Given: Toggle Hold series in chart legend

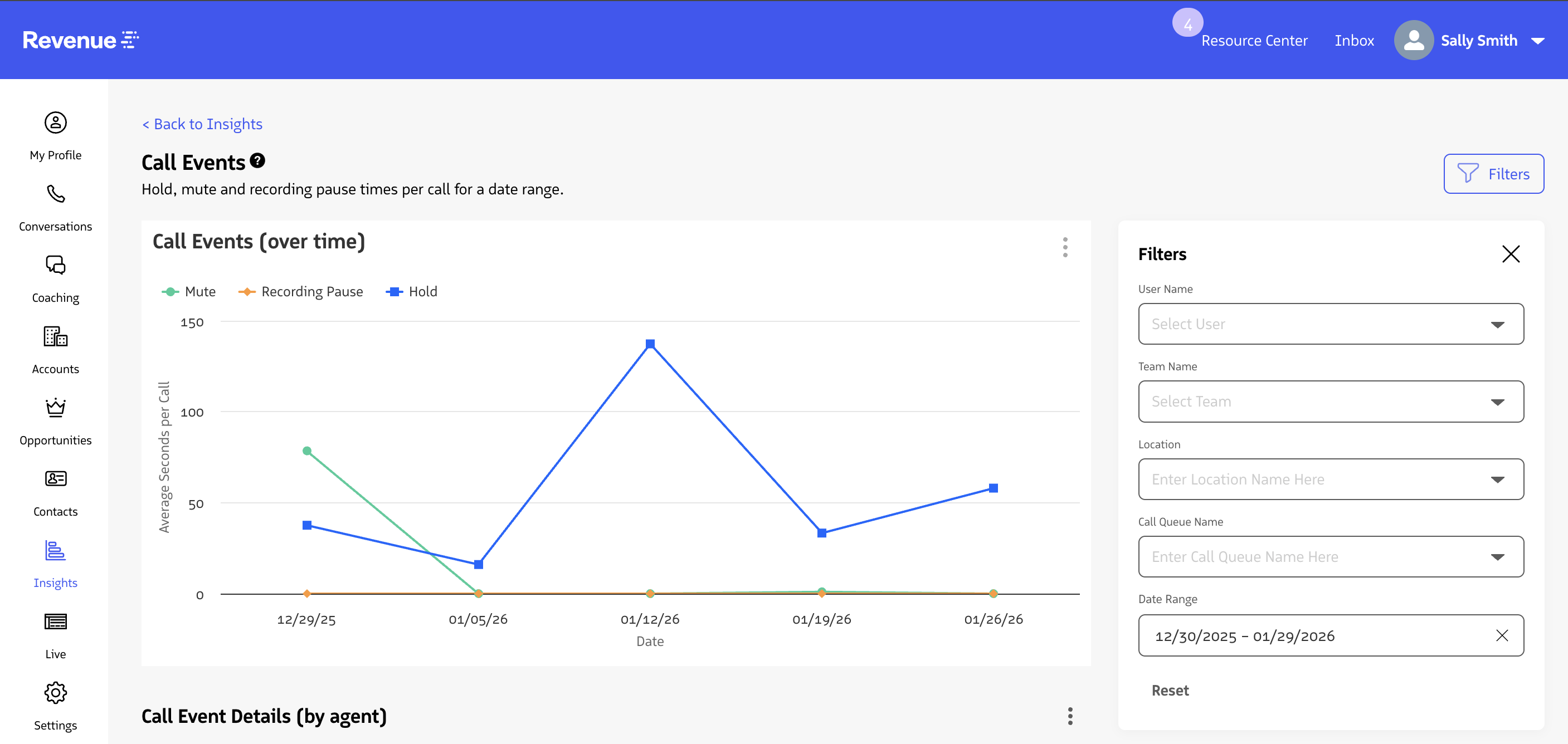Looking at the screenshot, I should (x=412, y=292).
